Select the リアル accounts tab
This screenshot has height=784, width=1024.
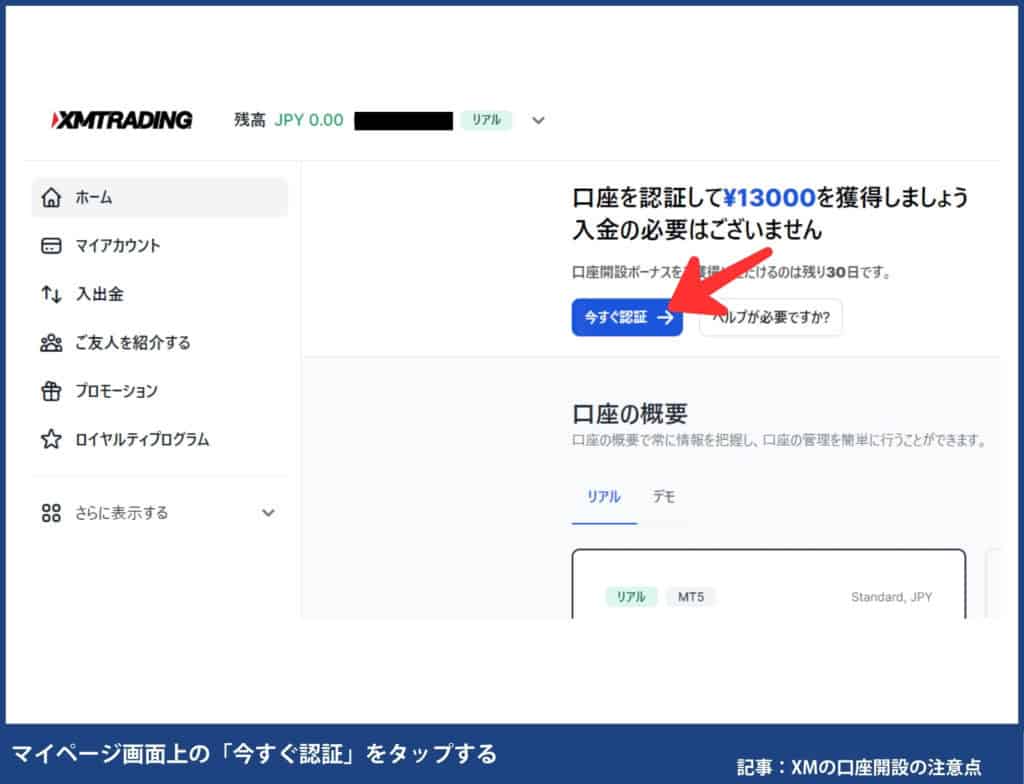pyautogui.click(x=603, y=496)
